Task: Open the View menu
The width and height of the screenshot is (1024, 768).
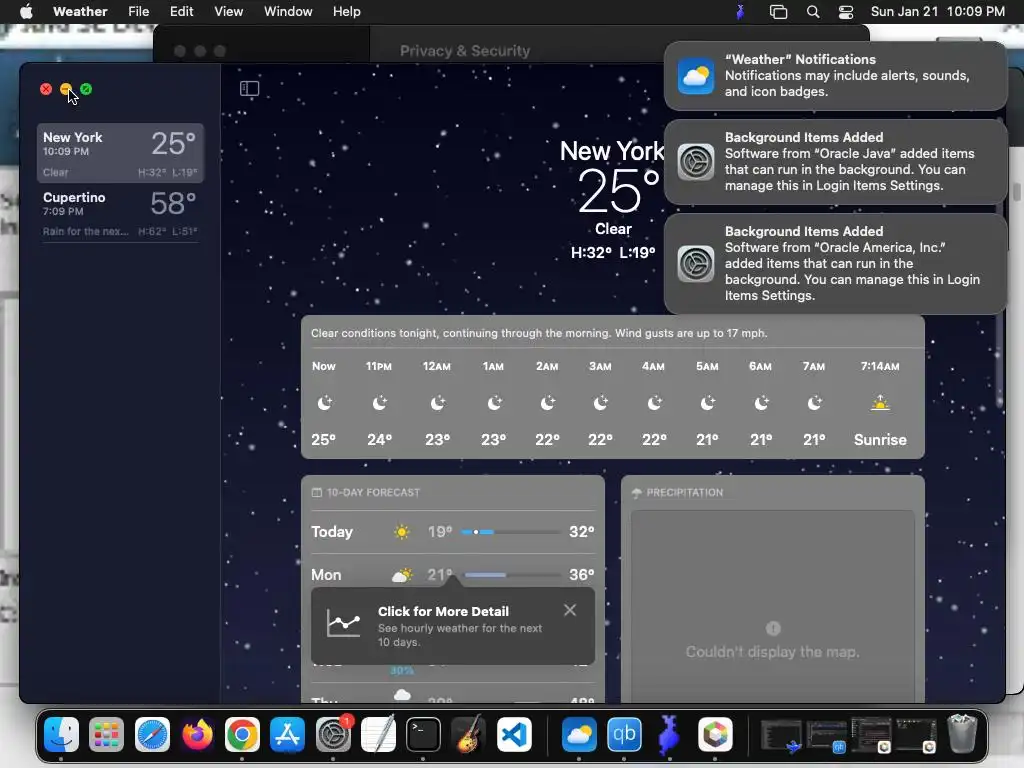Action: tap(229, 11)
